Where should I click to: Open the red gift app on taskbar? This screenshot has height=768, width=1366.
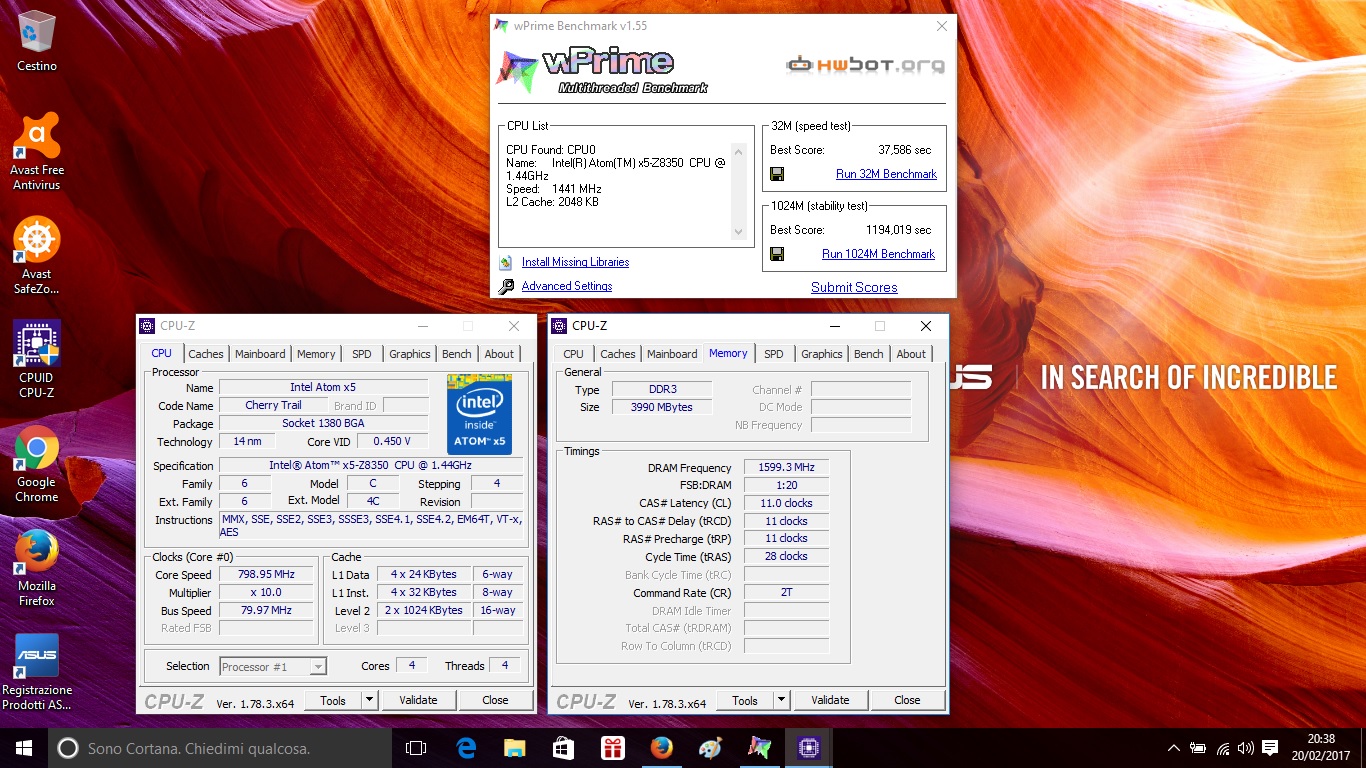coord(612,747)
